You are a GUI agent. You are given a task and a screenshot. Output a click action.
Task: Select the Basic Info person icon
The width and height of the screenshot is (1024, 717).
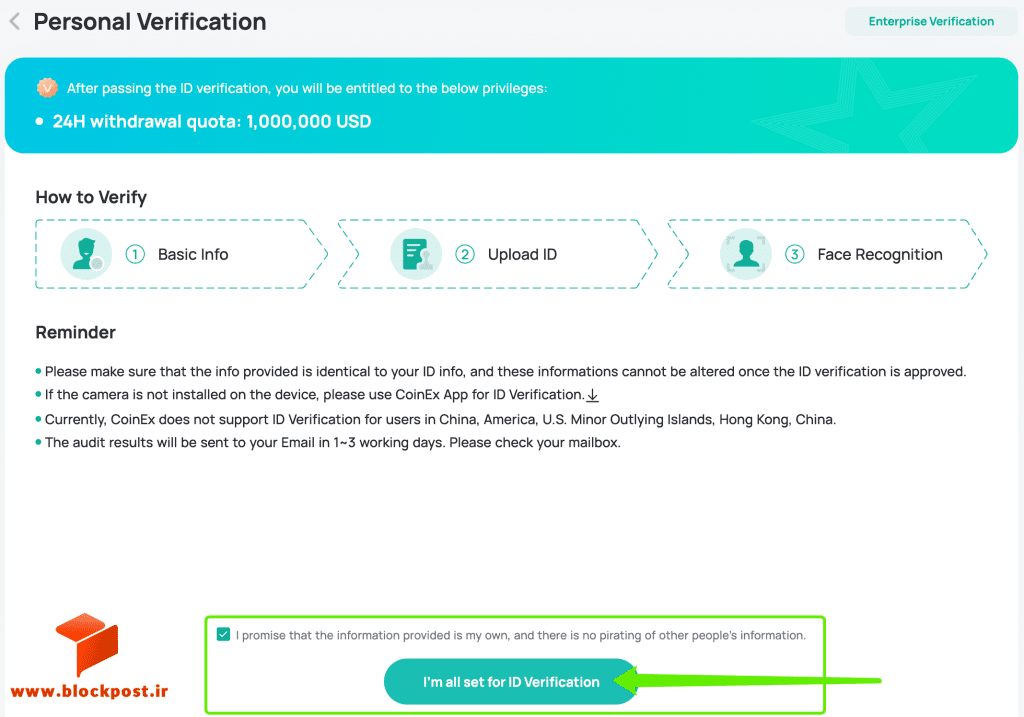(86, 254)
